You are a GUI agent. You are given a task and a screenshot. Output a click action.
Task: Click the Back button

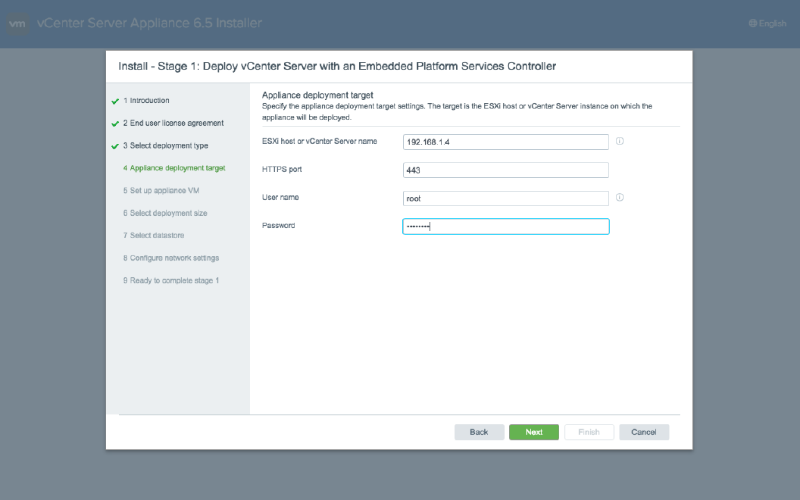coord(479,432)
